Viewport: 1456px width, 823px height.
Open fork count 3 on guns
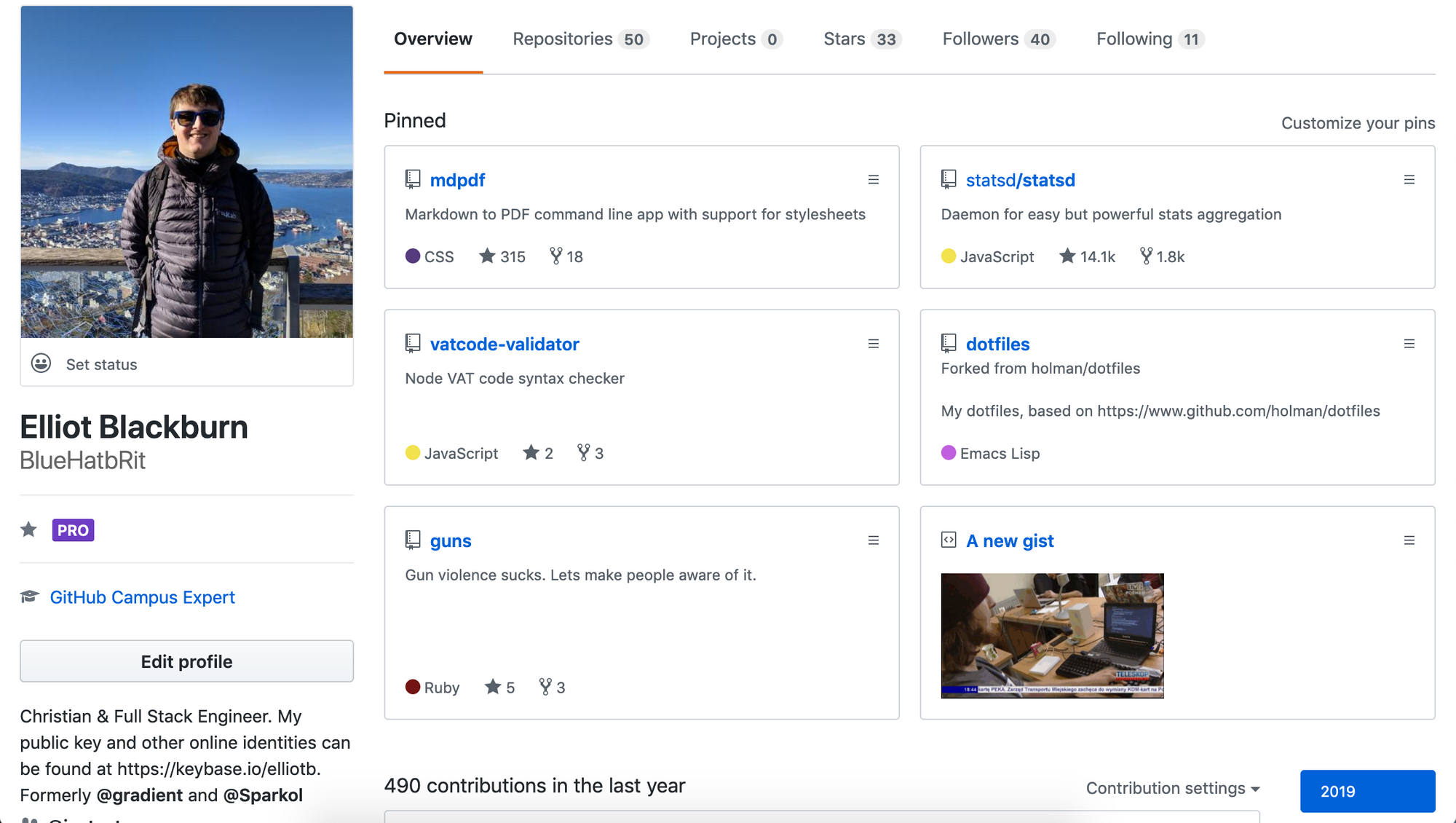552,688
